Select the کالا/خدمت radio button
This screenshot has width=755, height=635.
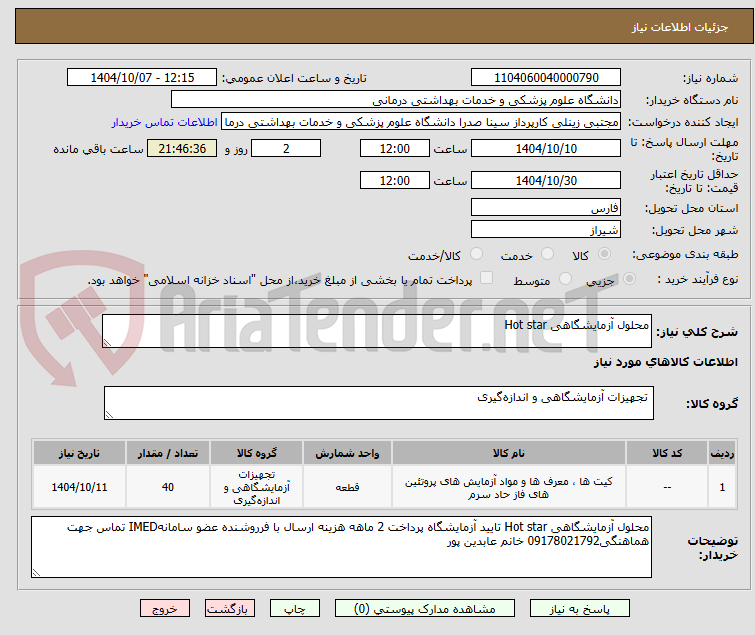coord(476,254)
